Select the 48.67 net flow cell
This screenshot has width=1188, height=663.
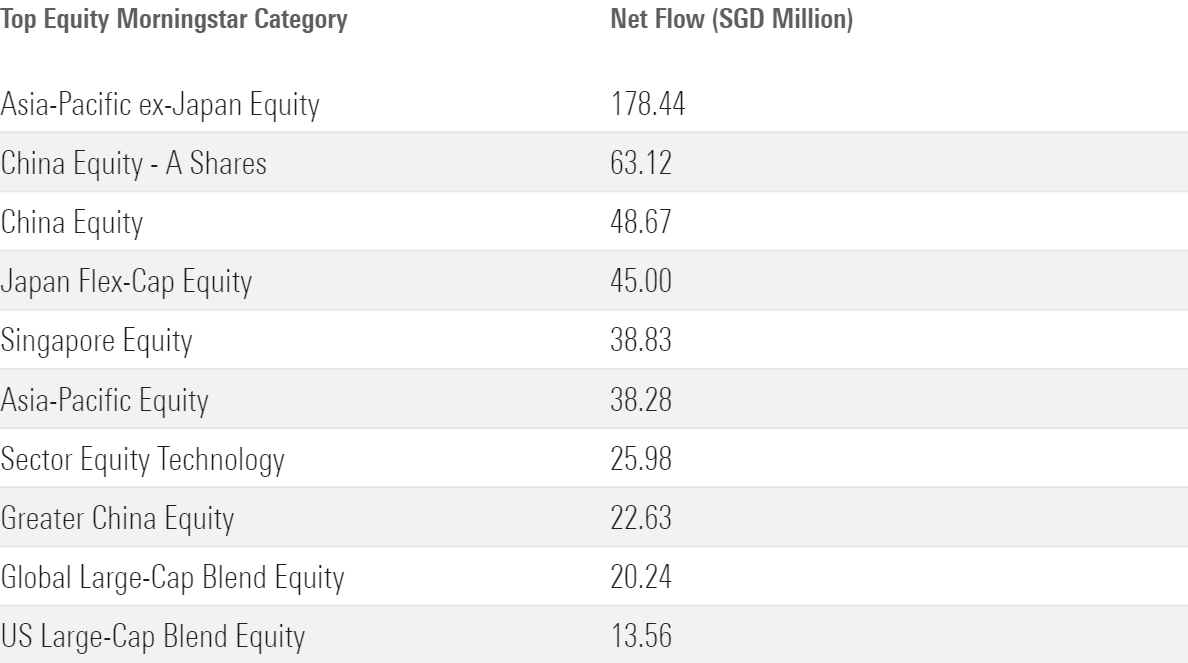pyautogui.click(x=641, y=222)
